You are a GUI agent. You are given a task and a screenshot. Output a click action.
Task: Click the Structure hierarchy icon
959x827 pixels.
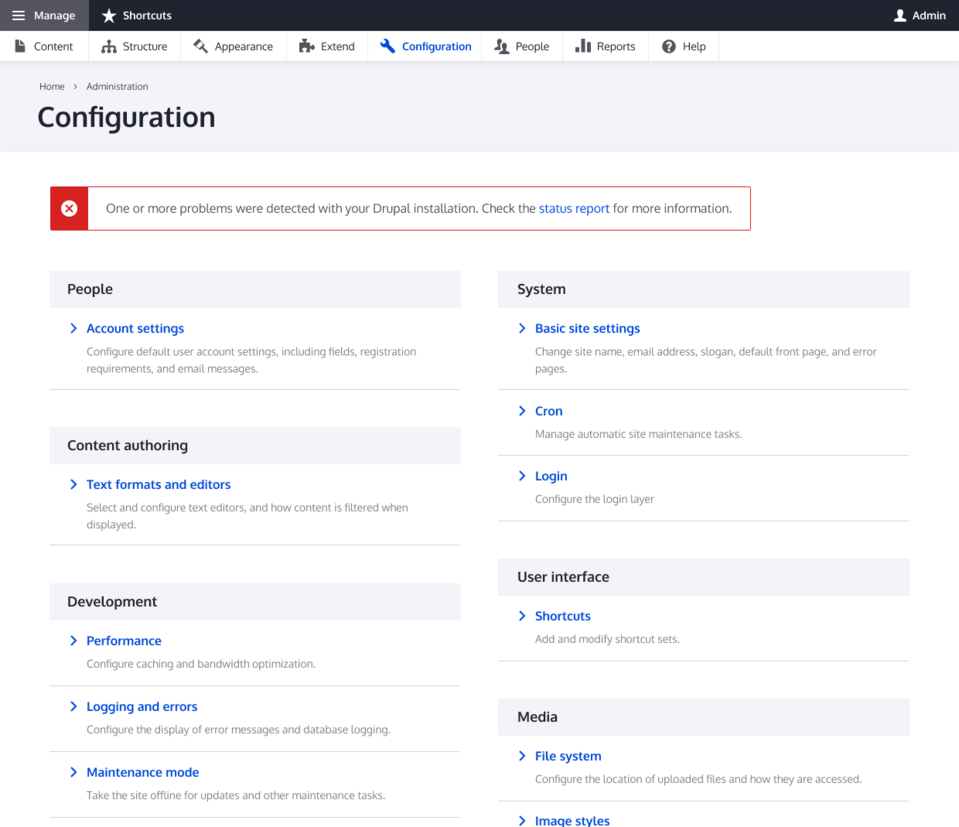click(x=109, y=46)
